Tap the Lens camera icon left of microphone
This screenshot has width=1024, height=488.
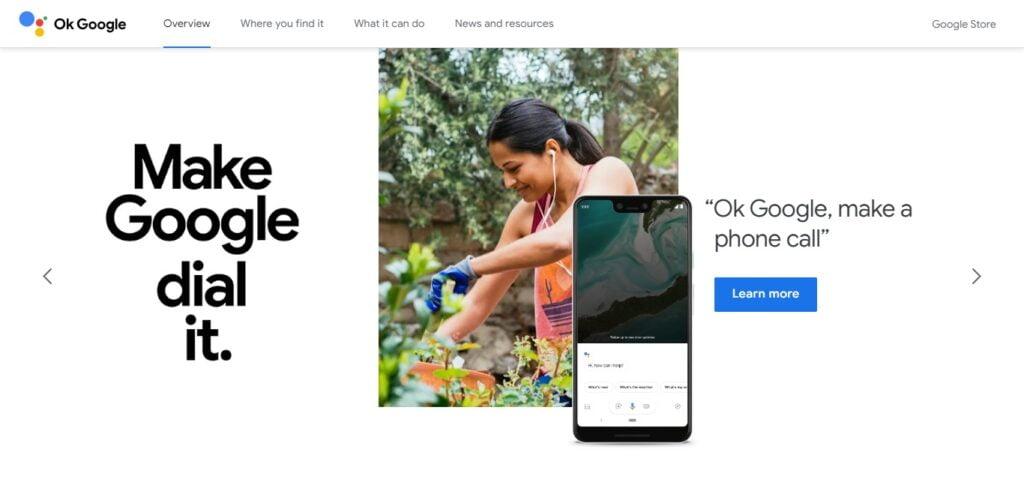[618, 406]
